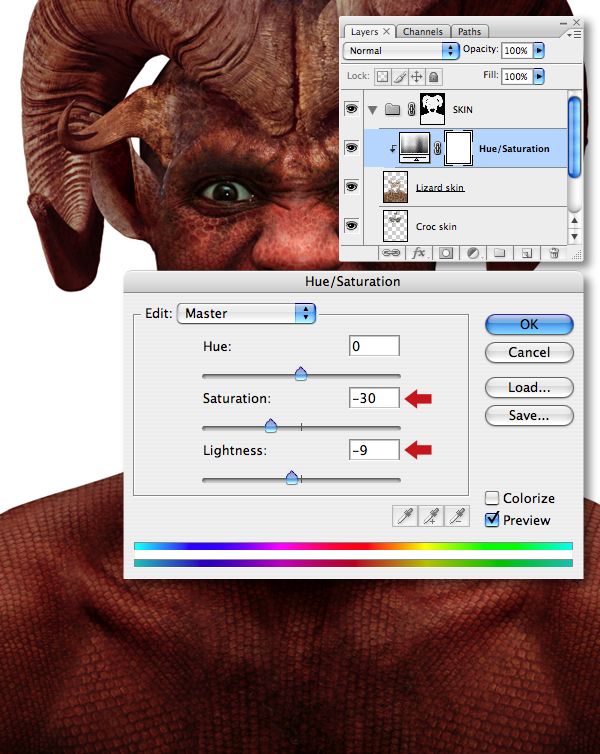Create new adjustment layer icon
Viewport: 600px width, 754px height.
tap(473, 252)
